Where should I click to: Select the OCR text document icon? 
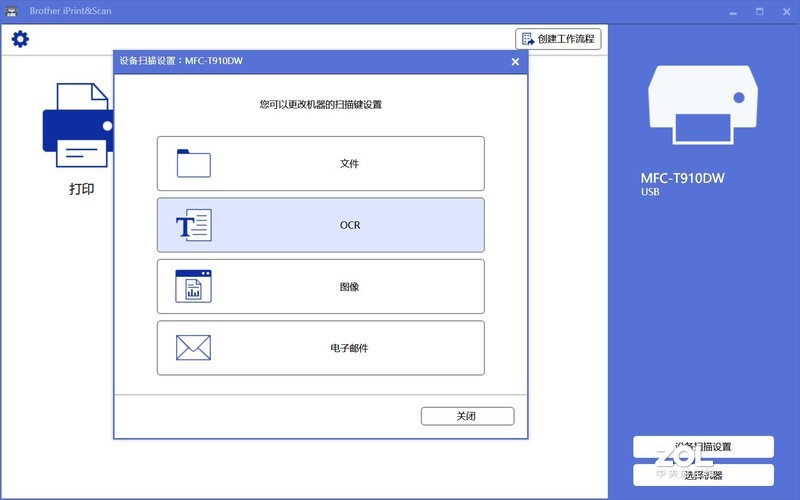click(193, 225)
